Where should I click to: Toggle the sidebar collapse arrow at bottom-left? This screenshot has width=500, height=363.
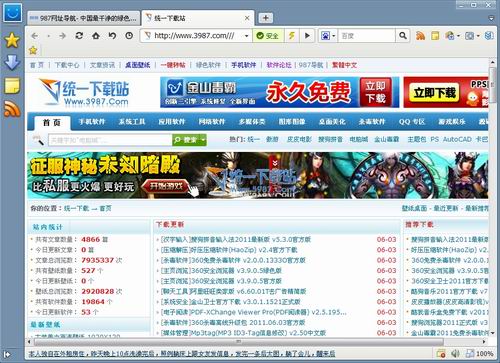tap(7, 354)
